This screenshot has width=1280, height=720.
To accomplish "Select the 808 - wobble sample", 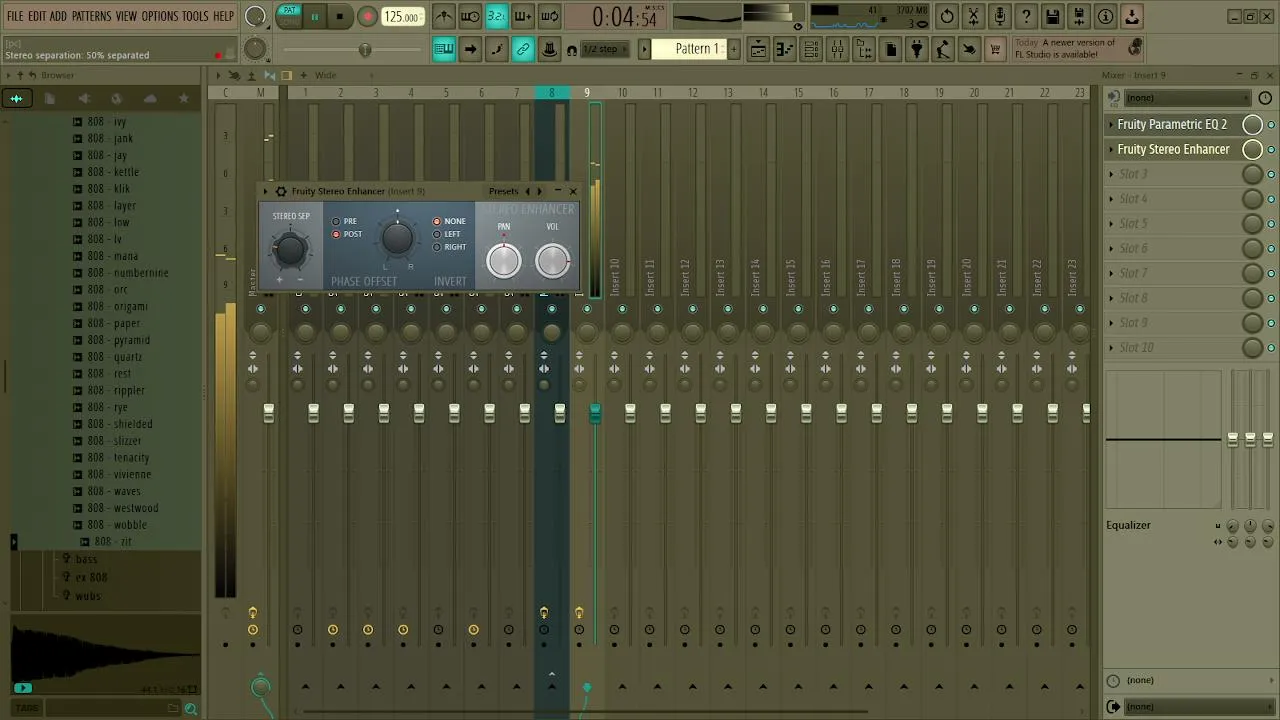I will point(117,525).
